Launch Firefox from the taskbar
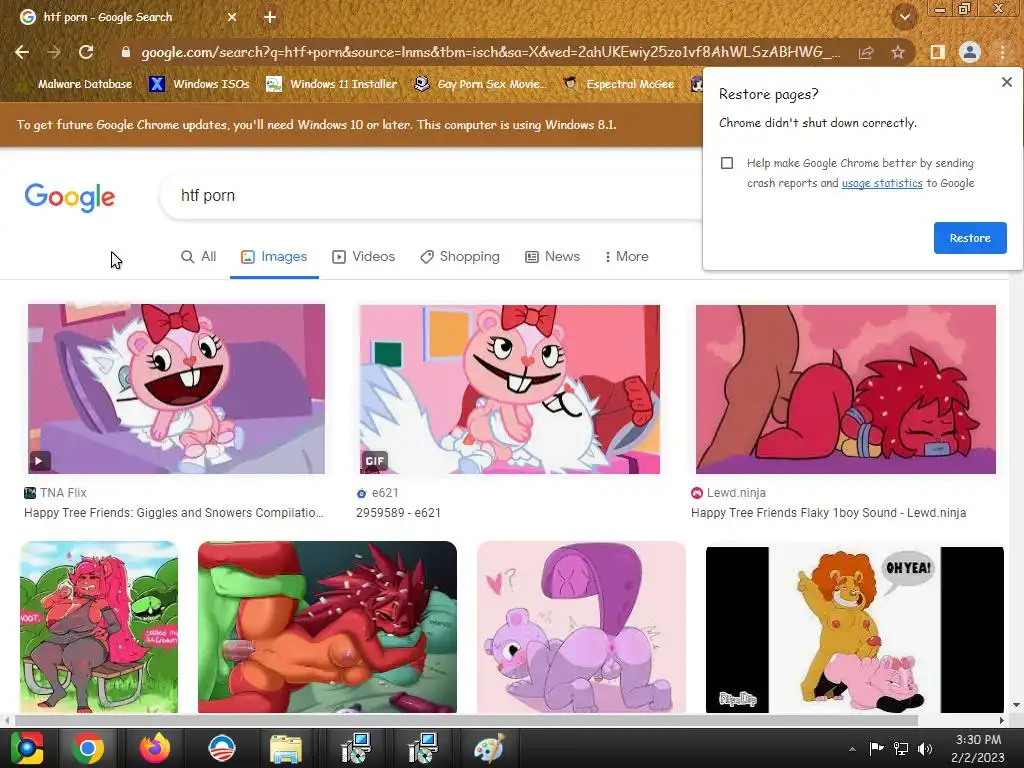This screenshot has height=768, width=1024. pyautogui.click(x=155, y=748)
